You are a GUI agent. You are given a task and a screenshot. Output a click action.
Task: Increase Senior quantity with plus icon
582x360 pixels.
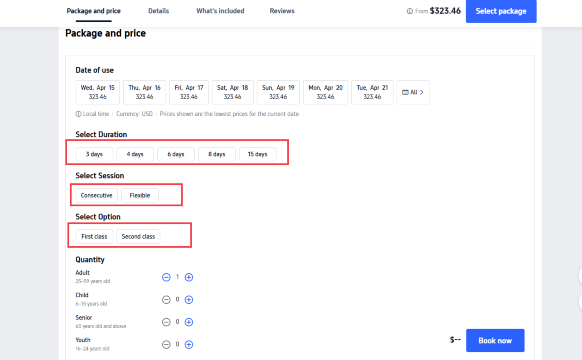click(189, 322)
